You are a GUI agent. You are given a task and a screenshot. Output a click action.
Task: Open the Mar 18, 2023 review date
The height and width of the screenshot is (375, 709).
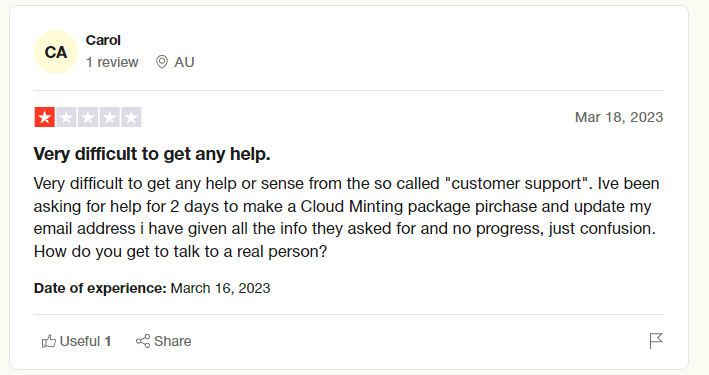tap(619, 117)
